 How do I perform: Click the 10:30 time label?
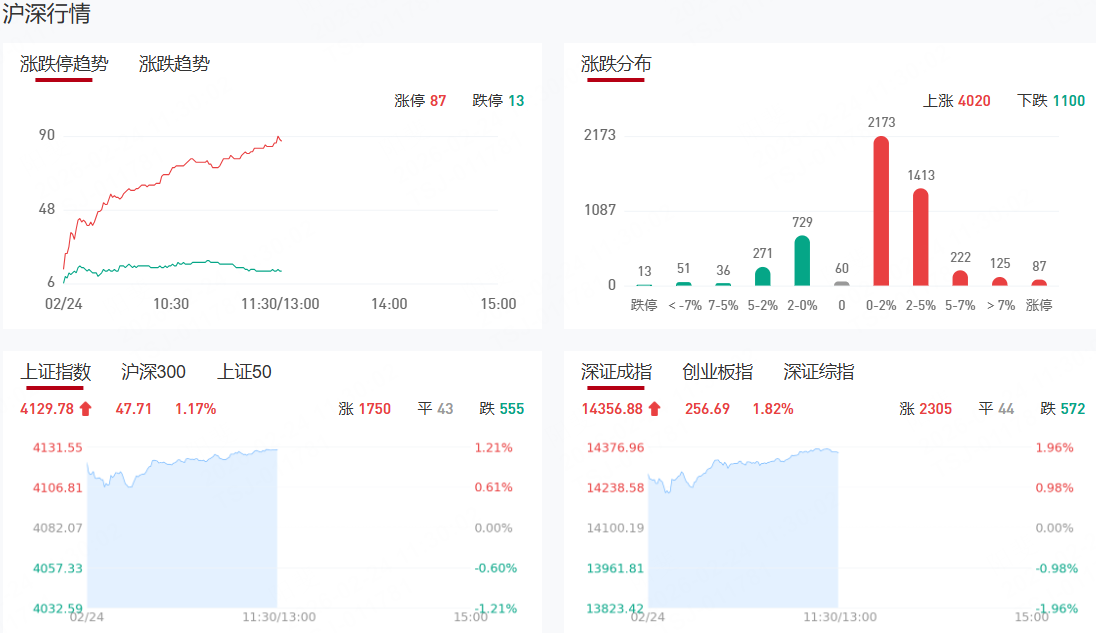point(171,304)
